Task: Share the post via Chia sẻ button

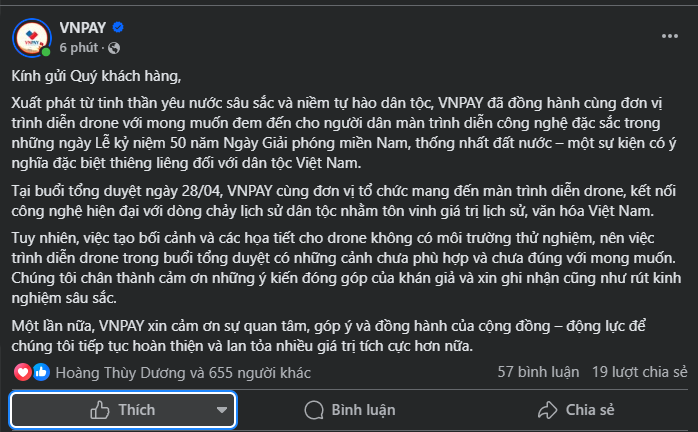Action: [576, 410]
